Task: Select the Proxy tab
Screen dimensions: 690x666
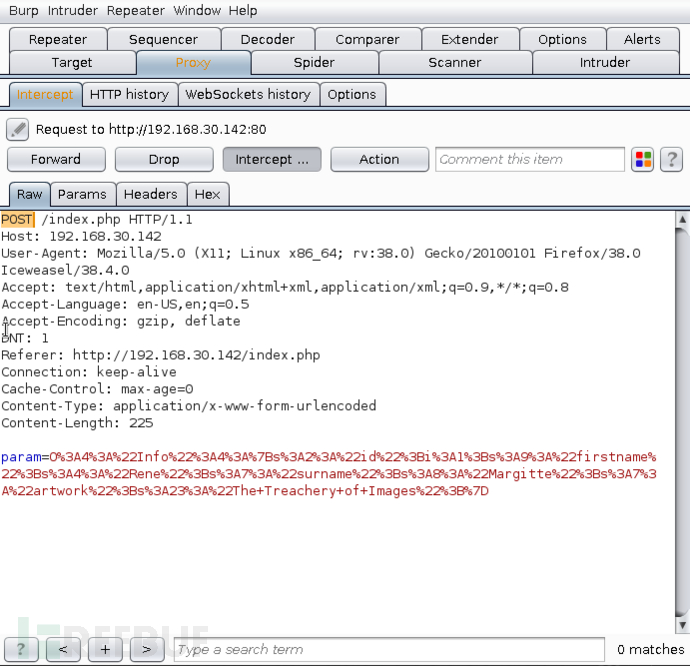Action: click(193, 63)
